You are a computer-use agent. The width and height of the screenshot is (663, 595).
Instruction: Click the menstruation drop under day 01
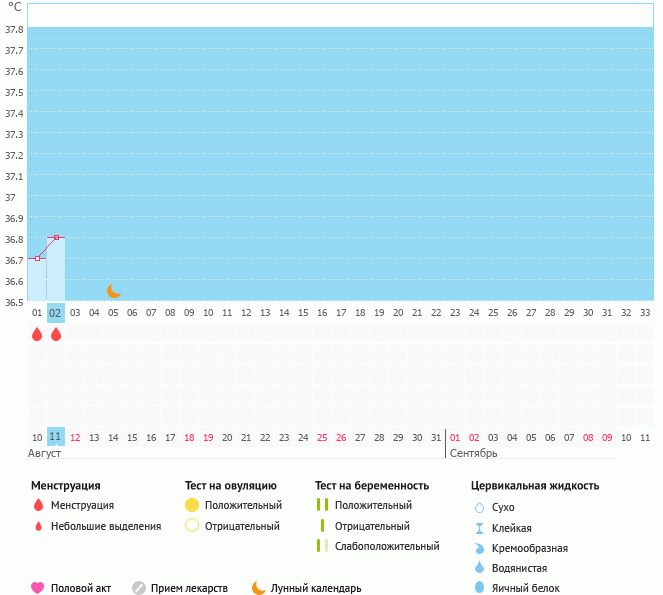[x=37, y=335]
